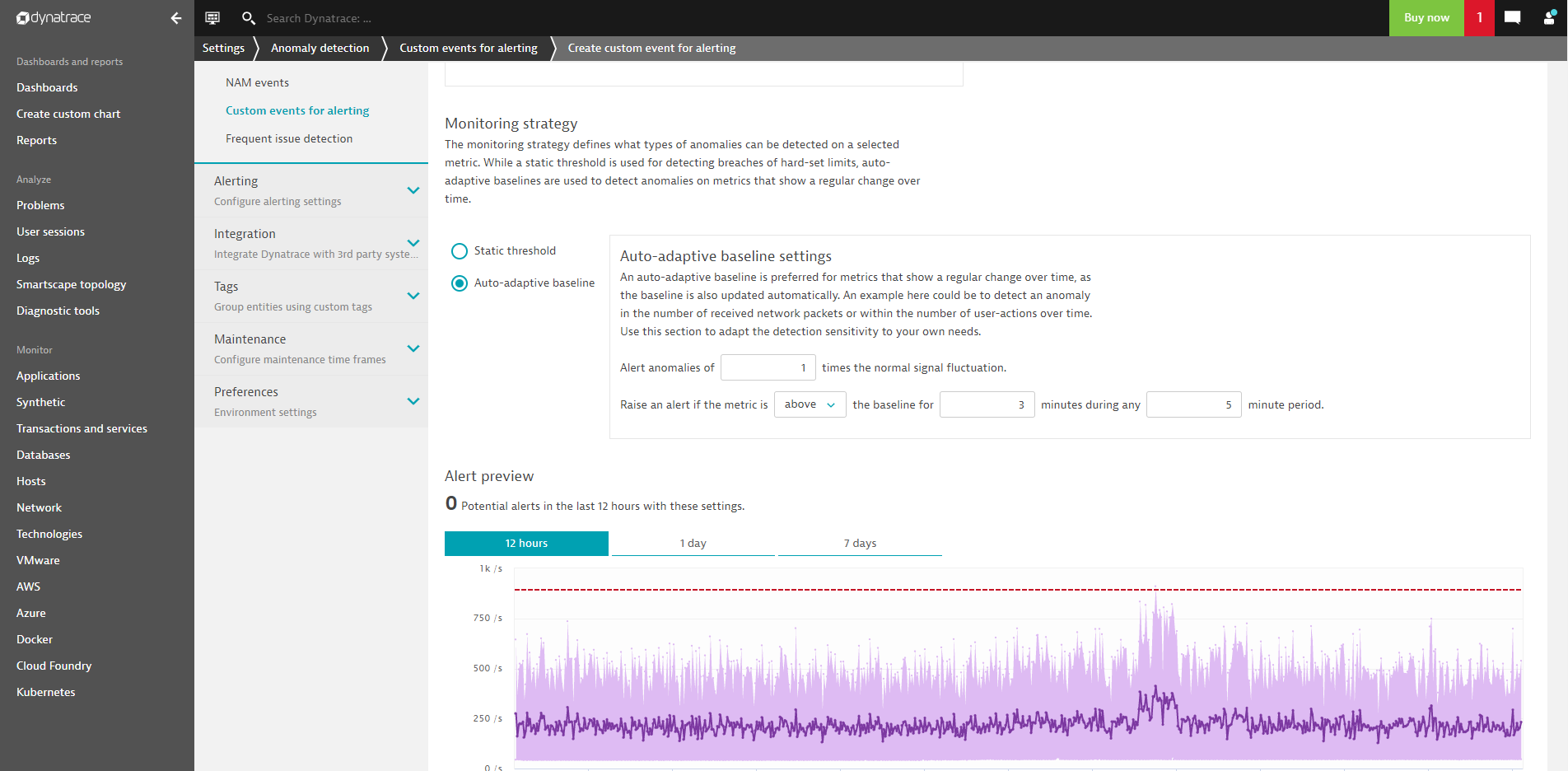Click the signal fluctuation multiplier input
Image resolution: width=1568 pixels, height=771 pixels.
click(x=768, y=367)
